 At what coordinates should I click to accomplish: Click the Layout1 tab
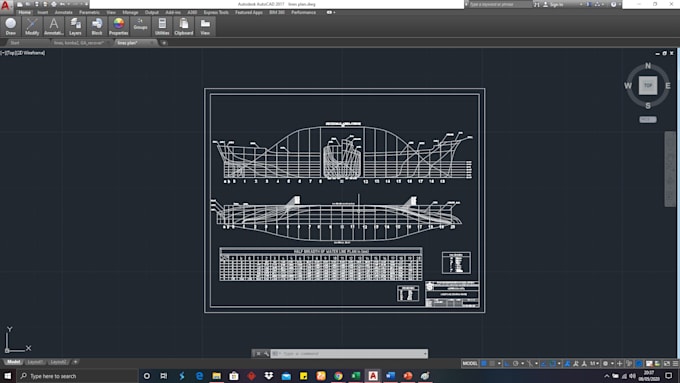point(35,362)
